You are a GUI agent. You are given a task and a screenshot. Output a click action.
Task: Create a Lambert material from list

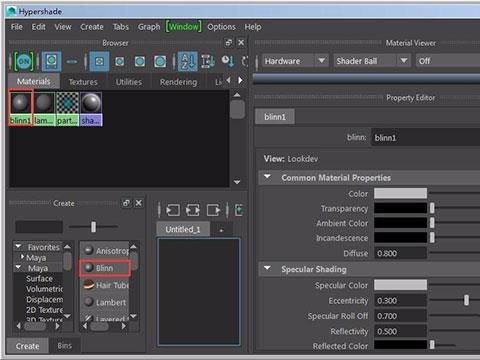(x=105, y=302)
